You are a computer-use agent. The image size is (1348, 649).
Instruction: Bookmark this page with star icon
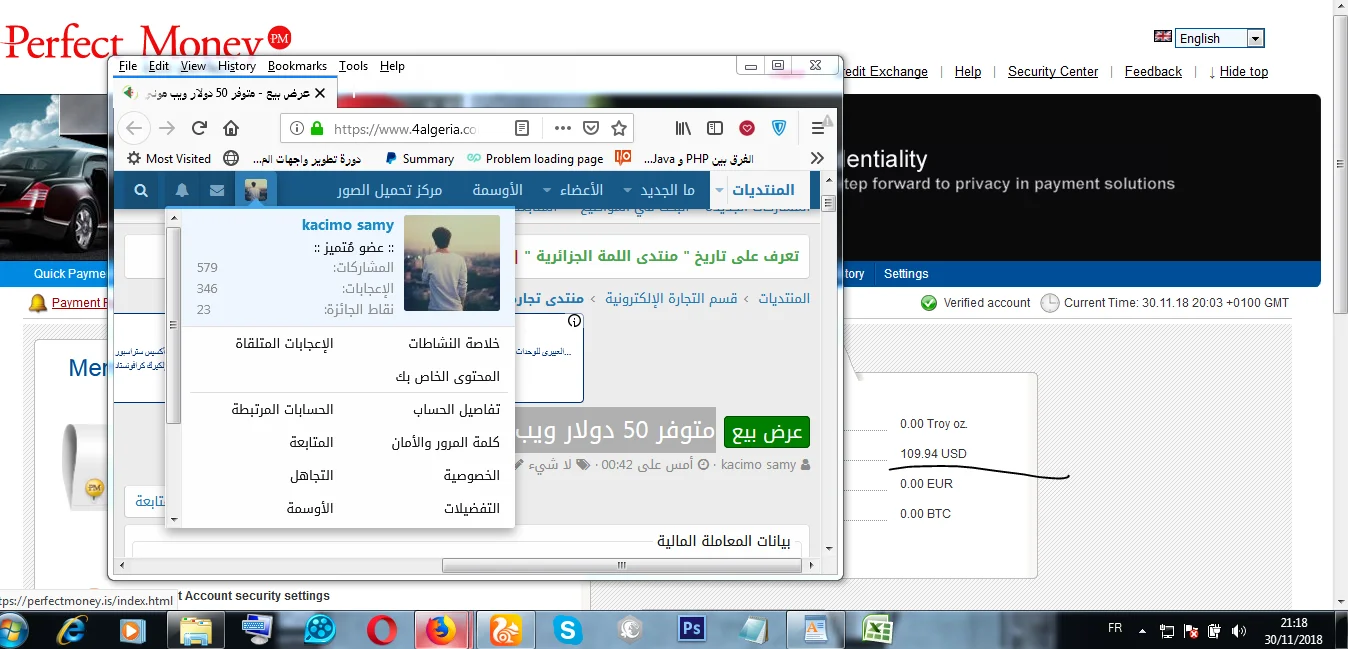[619, 128]
